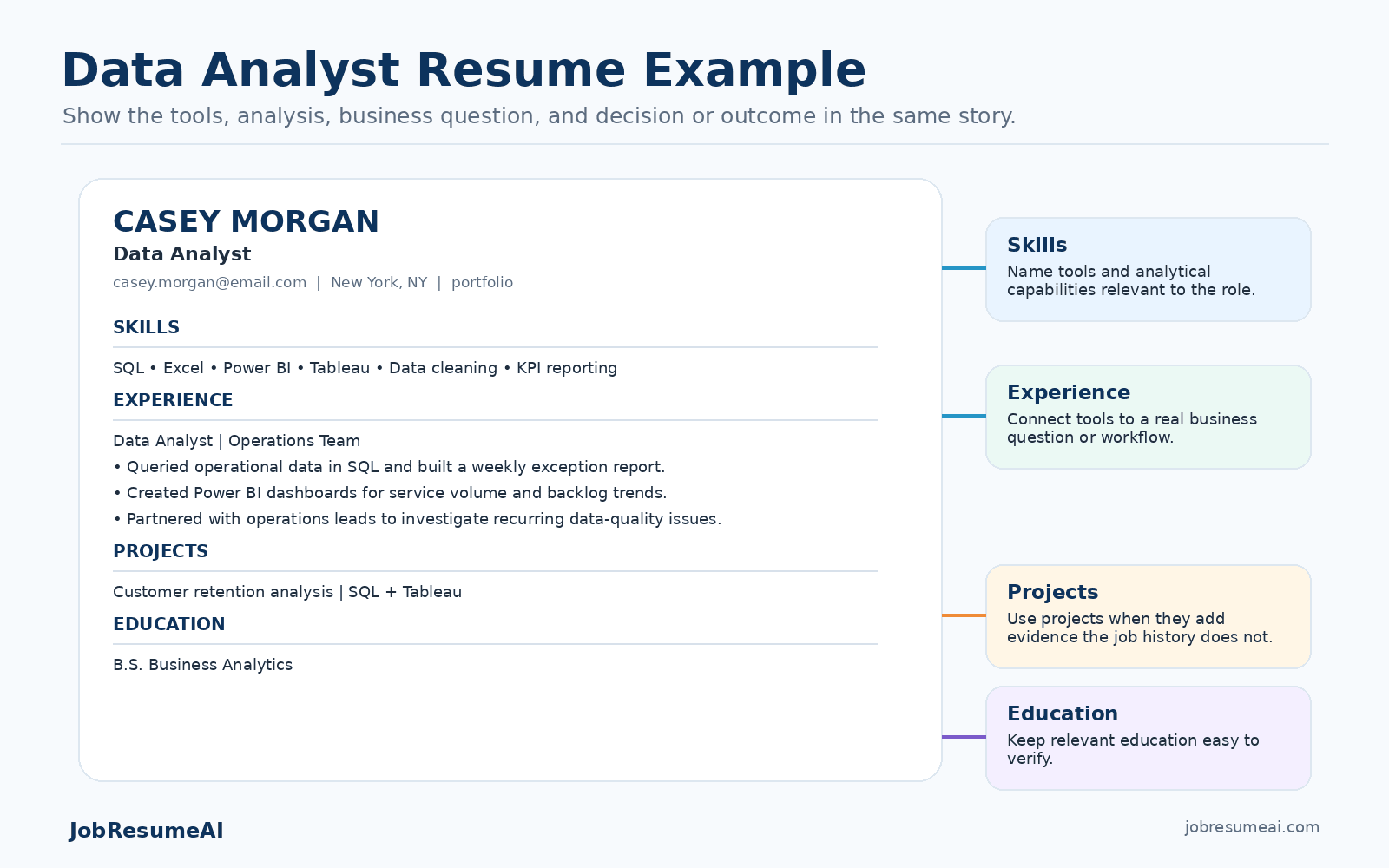The image size is (1389, 868).
Task: Click the bold 'Data Analyst' job title under the name
Action: coord(181,254)
